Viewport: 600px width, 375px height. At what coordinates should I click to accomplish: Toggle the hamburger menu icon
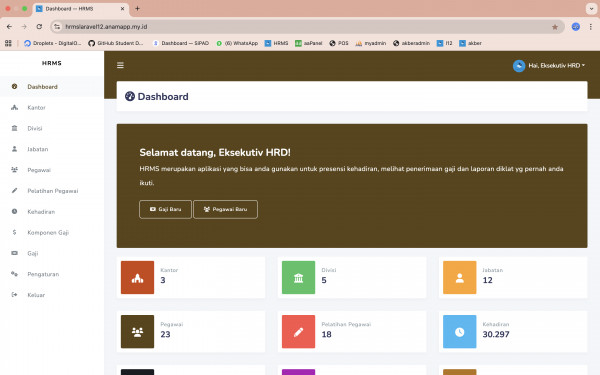pos(120,65)
